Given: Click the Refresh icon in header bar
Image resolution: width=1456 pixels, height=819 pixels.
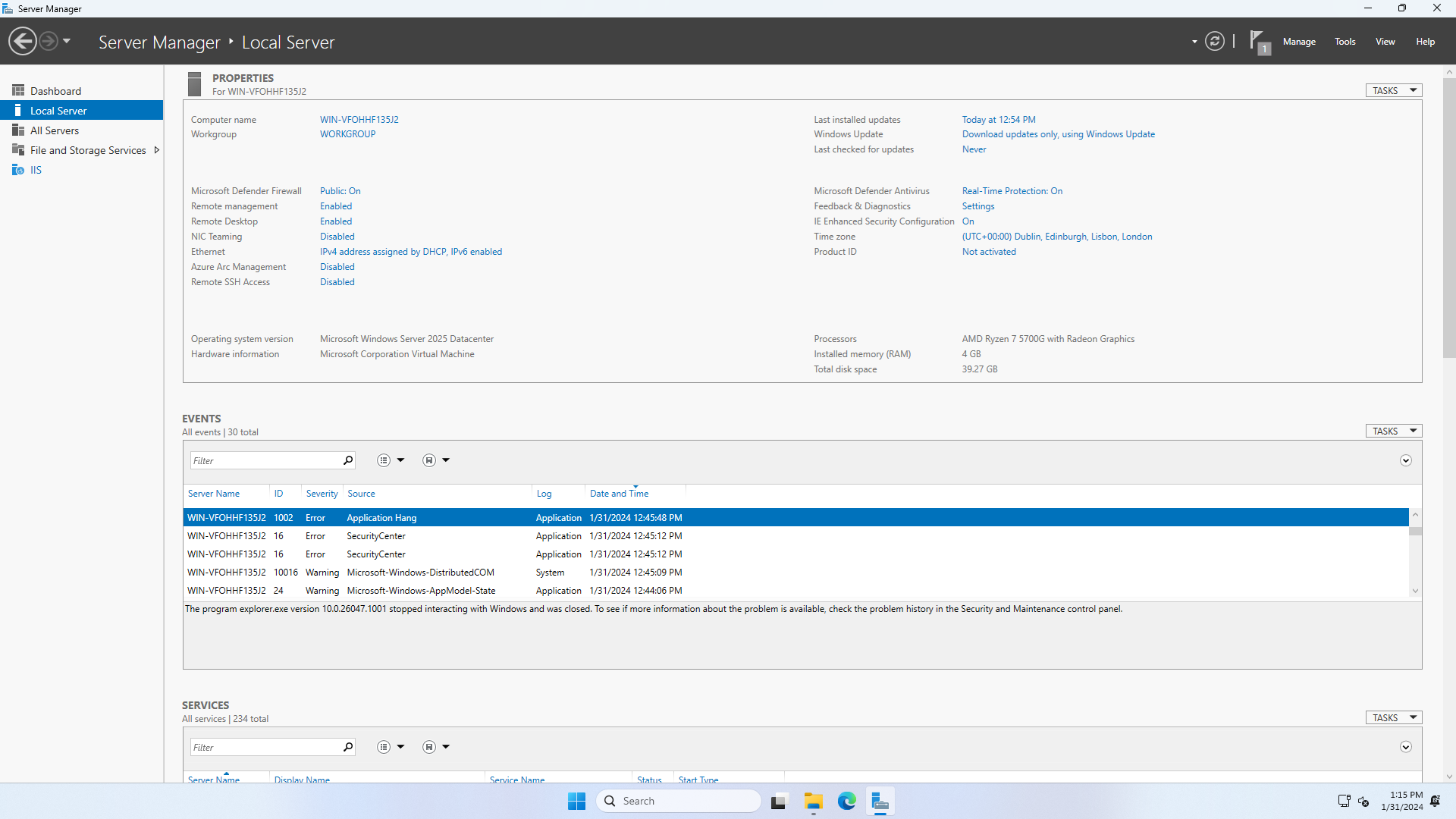Looking at the screenshot, I should (x=1214, y=42).
